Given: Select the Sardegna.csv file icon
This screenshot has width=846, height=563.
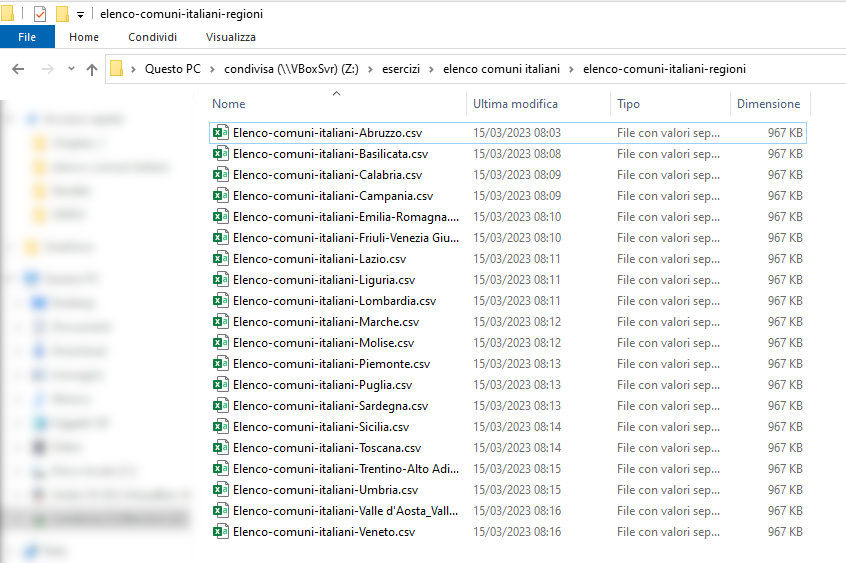Looking at the screenshot, I should (220, 406).
